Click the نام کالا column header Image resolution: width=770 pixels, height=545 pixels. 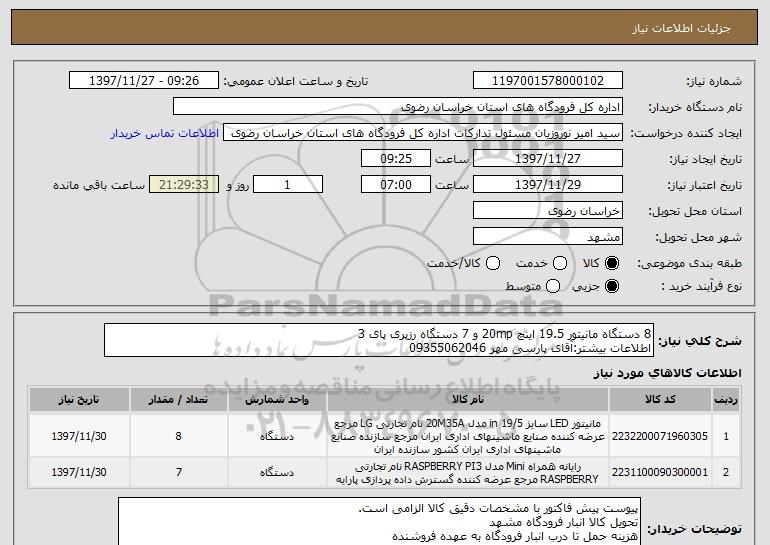click(x=468, y=400)
